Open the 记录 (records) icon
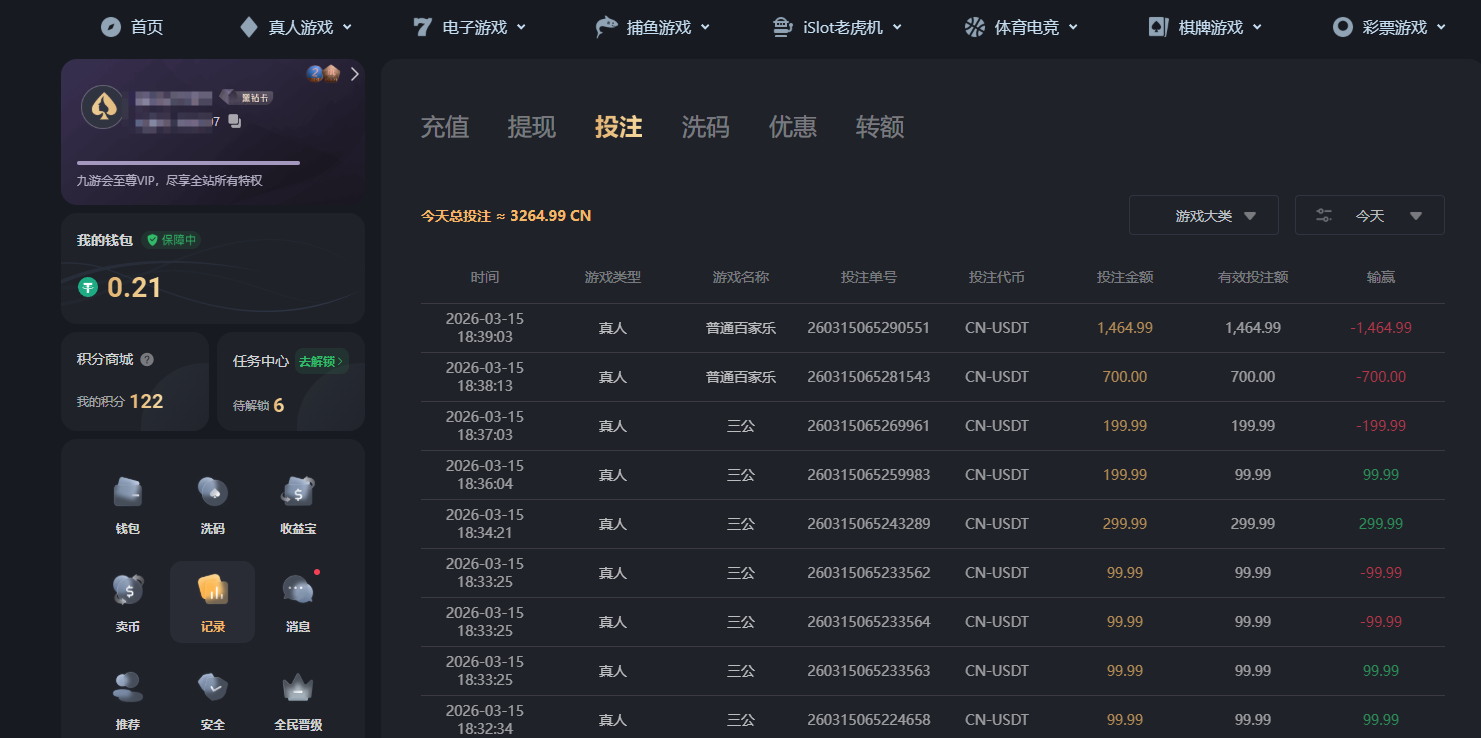 click(x=212, y=601)
